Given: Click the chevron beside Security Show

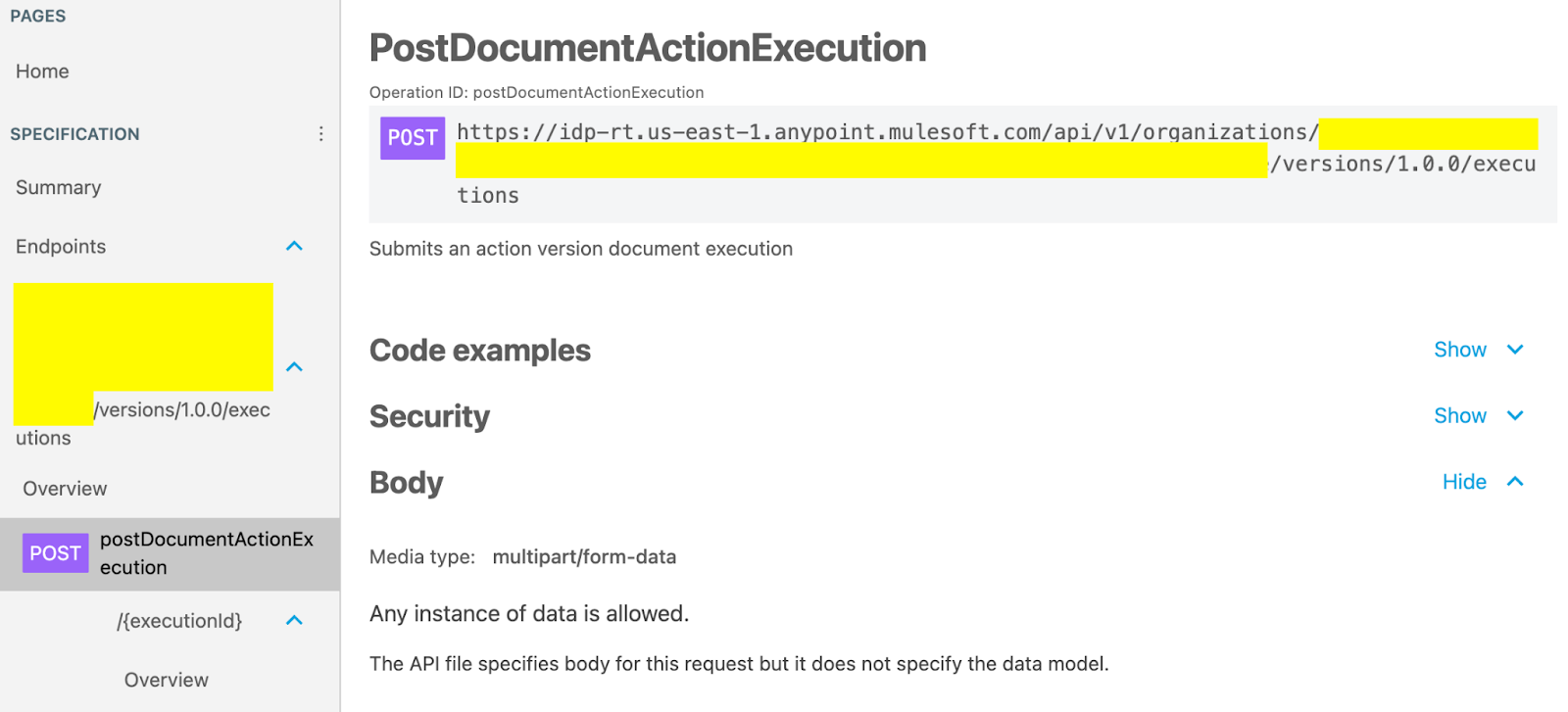Looking at the screenshot, I should (x=1514, y=415).
